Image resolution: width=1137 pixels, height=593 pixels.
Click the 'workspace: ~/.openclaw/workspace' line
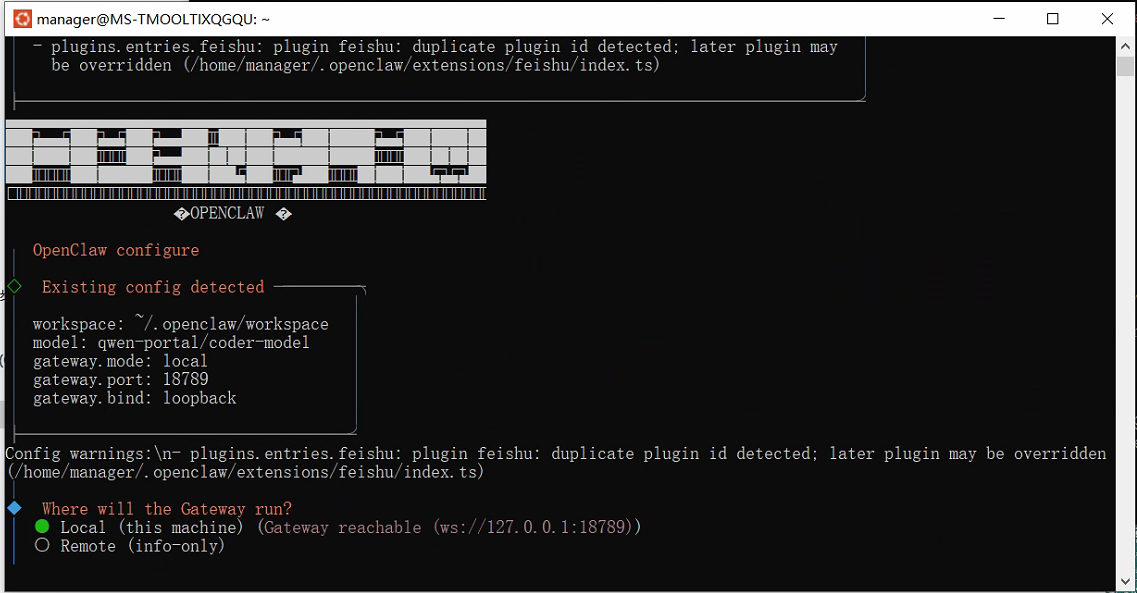click(x=181, y=323)
